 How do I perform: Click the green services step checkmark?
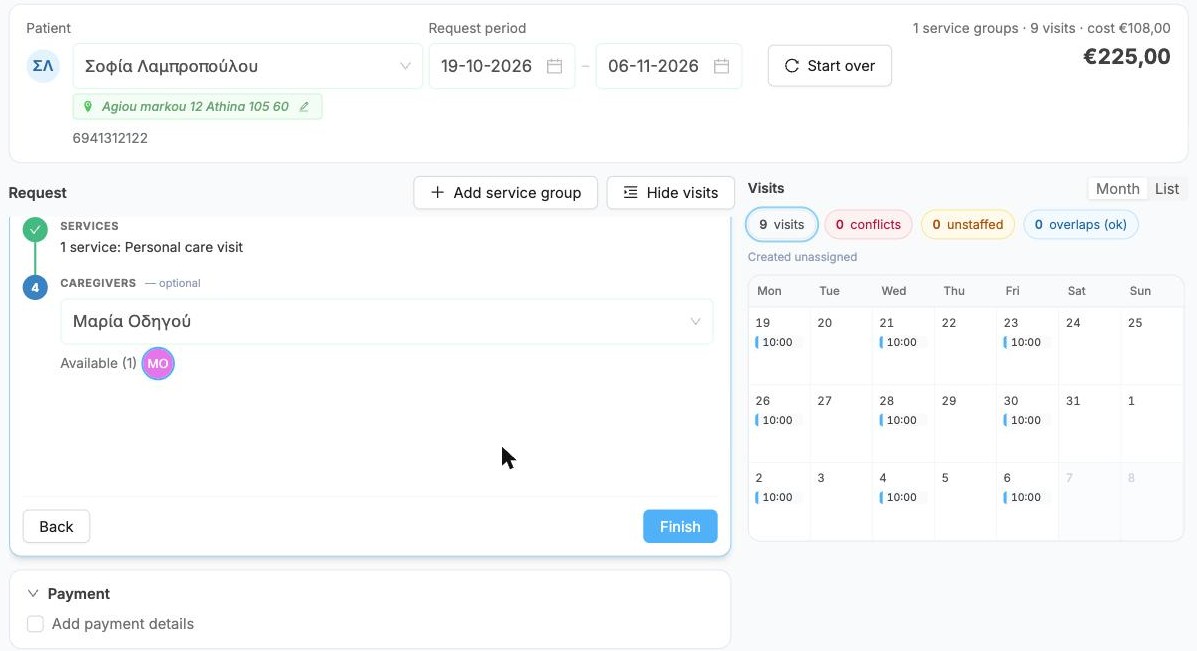pyautogui.click(x=35, y=230)
